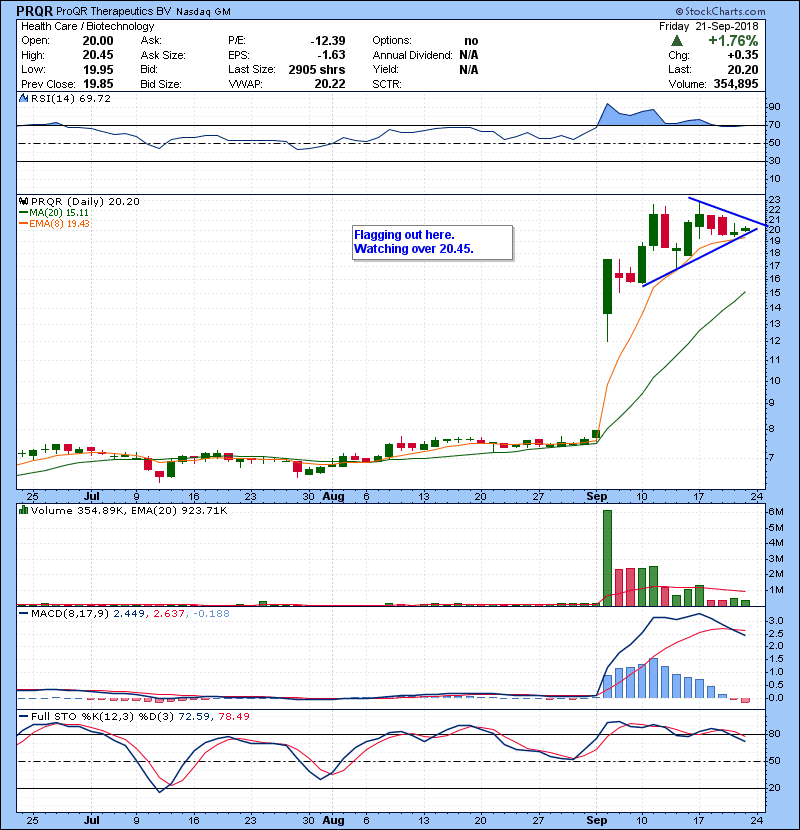
Task: Select the EPS value -1.63
Action: [x=331, y=55]
